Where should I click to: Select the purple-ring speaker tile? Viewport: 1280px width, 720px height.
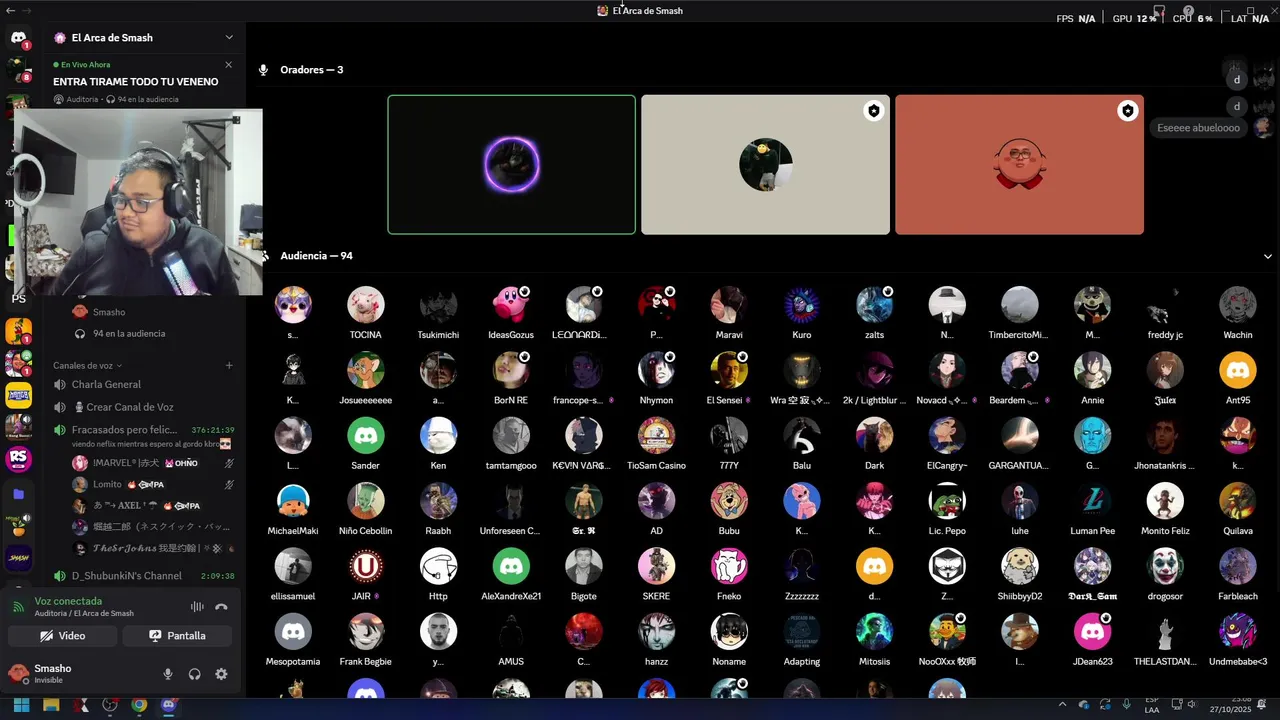coord(511,165)
